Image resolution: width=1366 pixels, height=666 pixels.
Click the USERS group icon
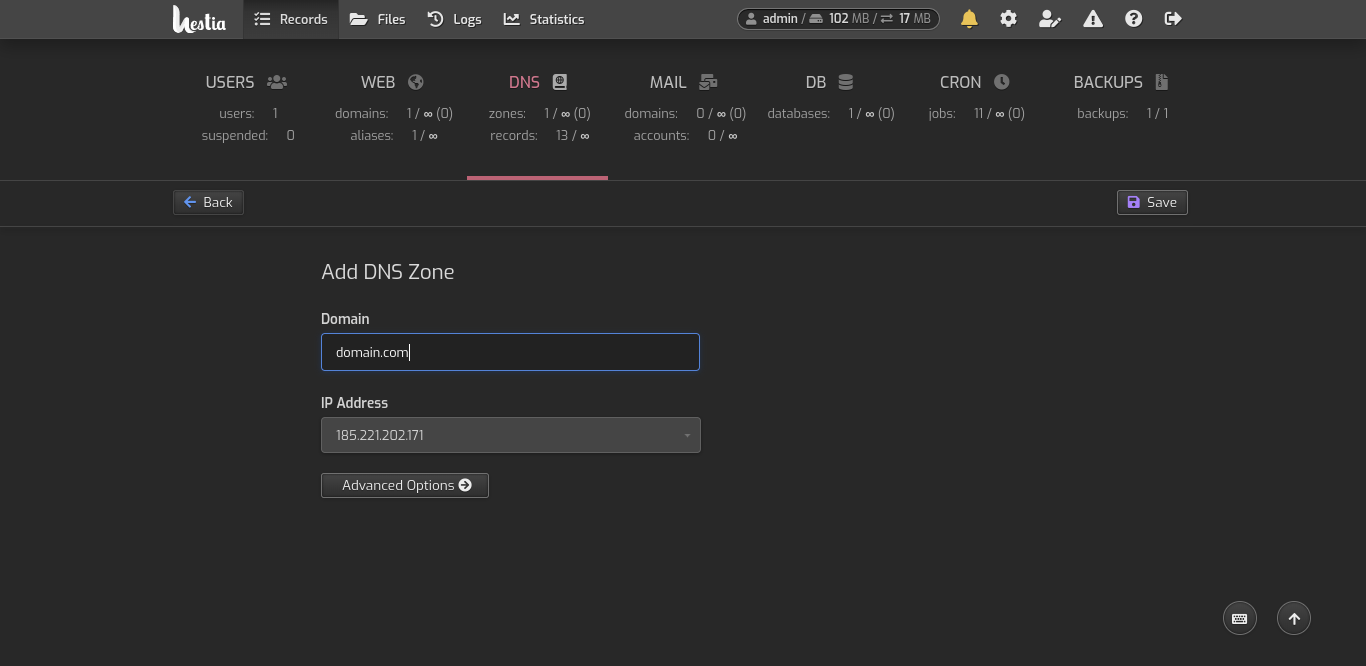[277, 82]
